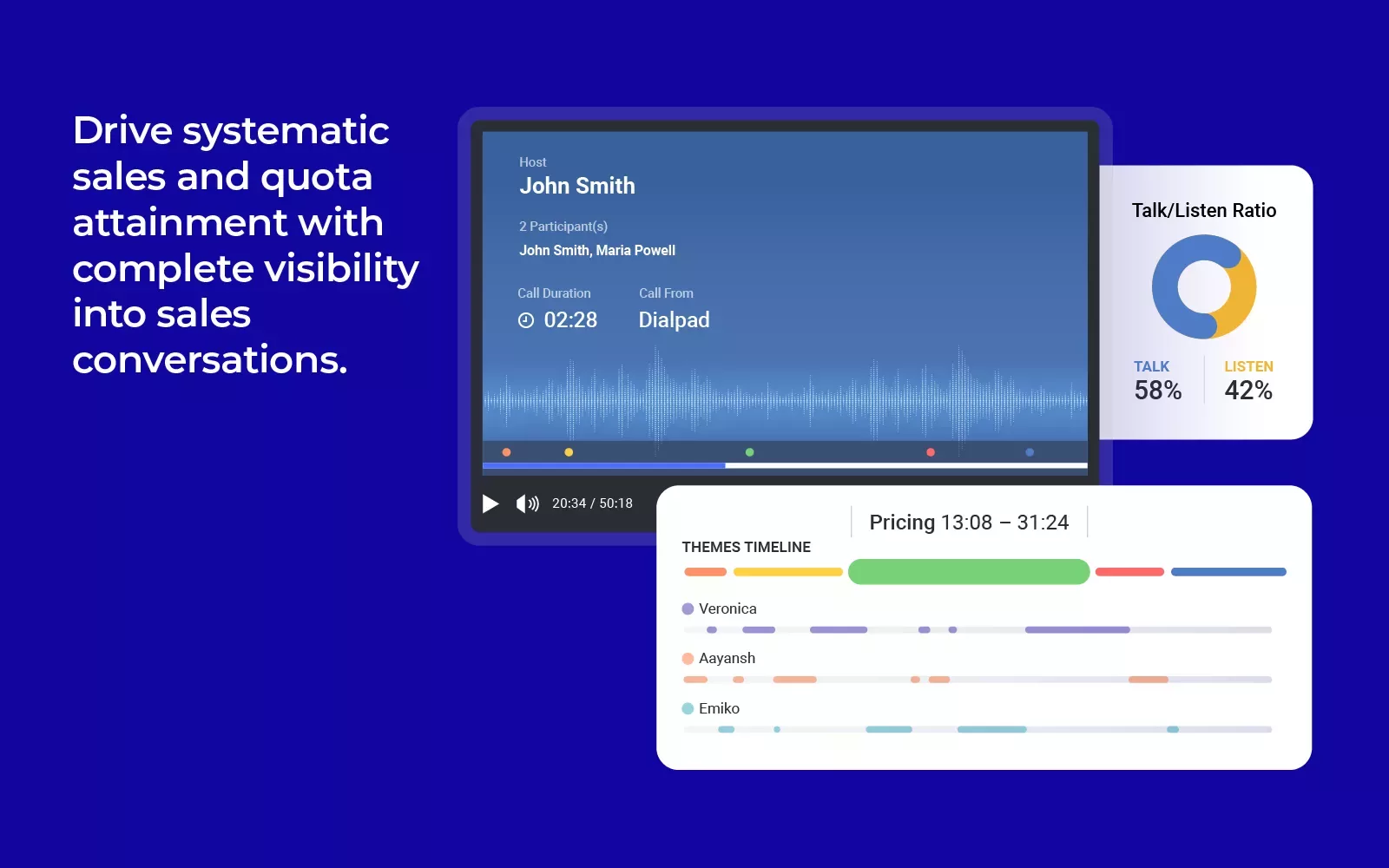
Task: Click the teal dot next to Emiko
Action: click(x=688, y=708)
